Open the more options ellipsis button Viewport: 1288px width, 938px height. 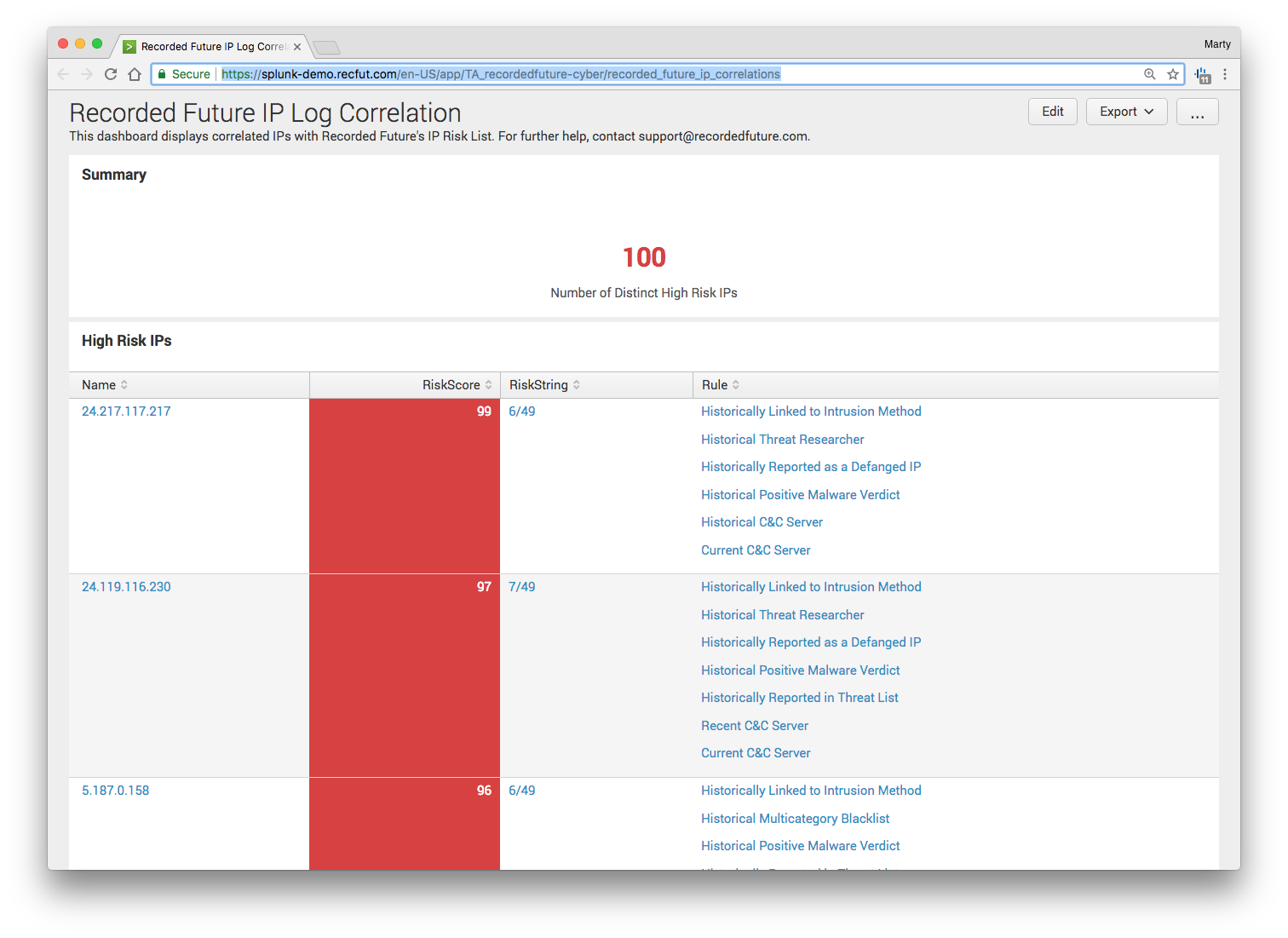(x=1197, y=112)
